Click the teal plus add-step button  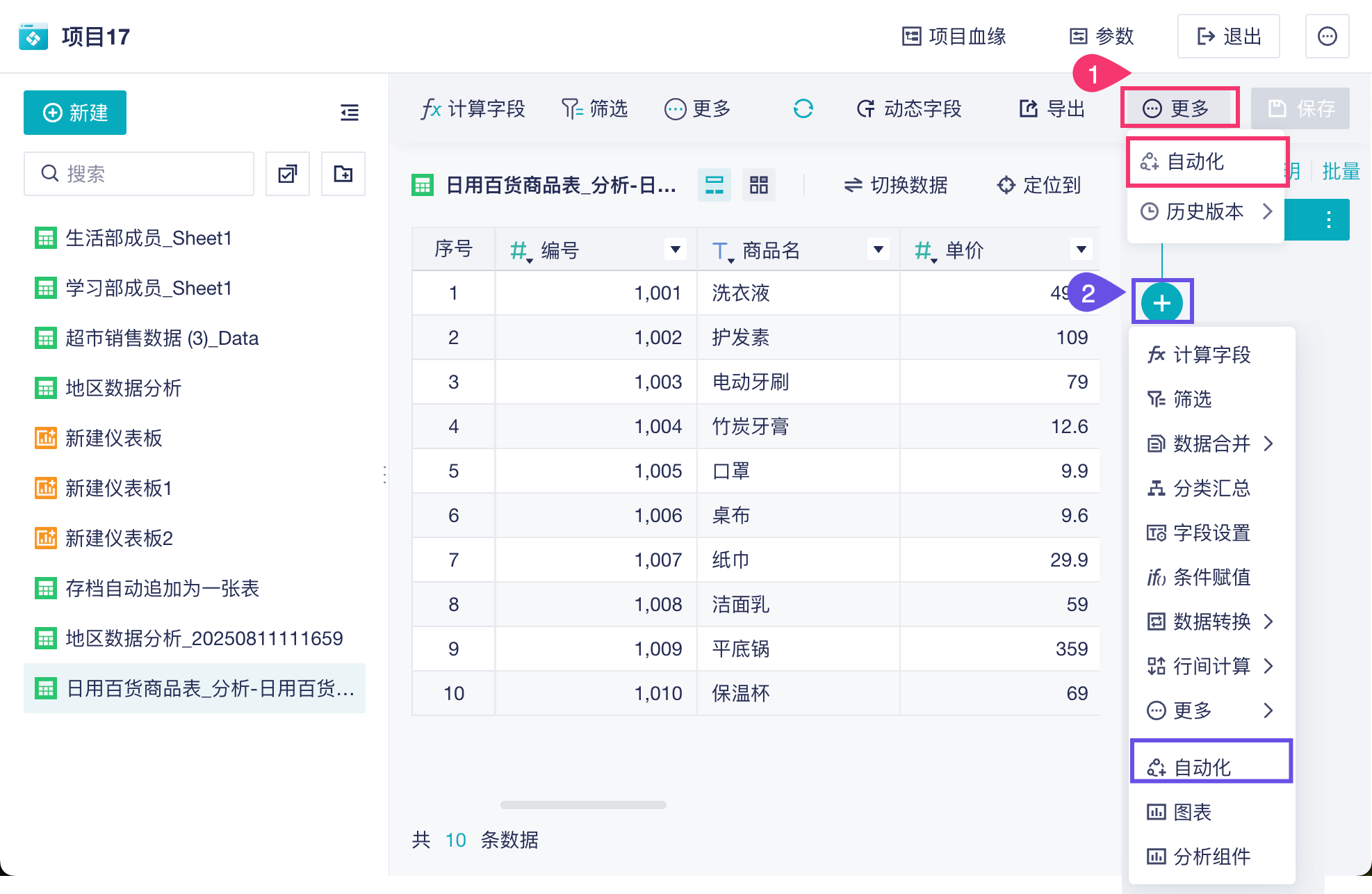(1161, 303)
